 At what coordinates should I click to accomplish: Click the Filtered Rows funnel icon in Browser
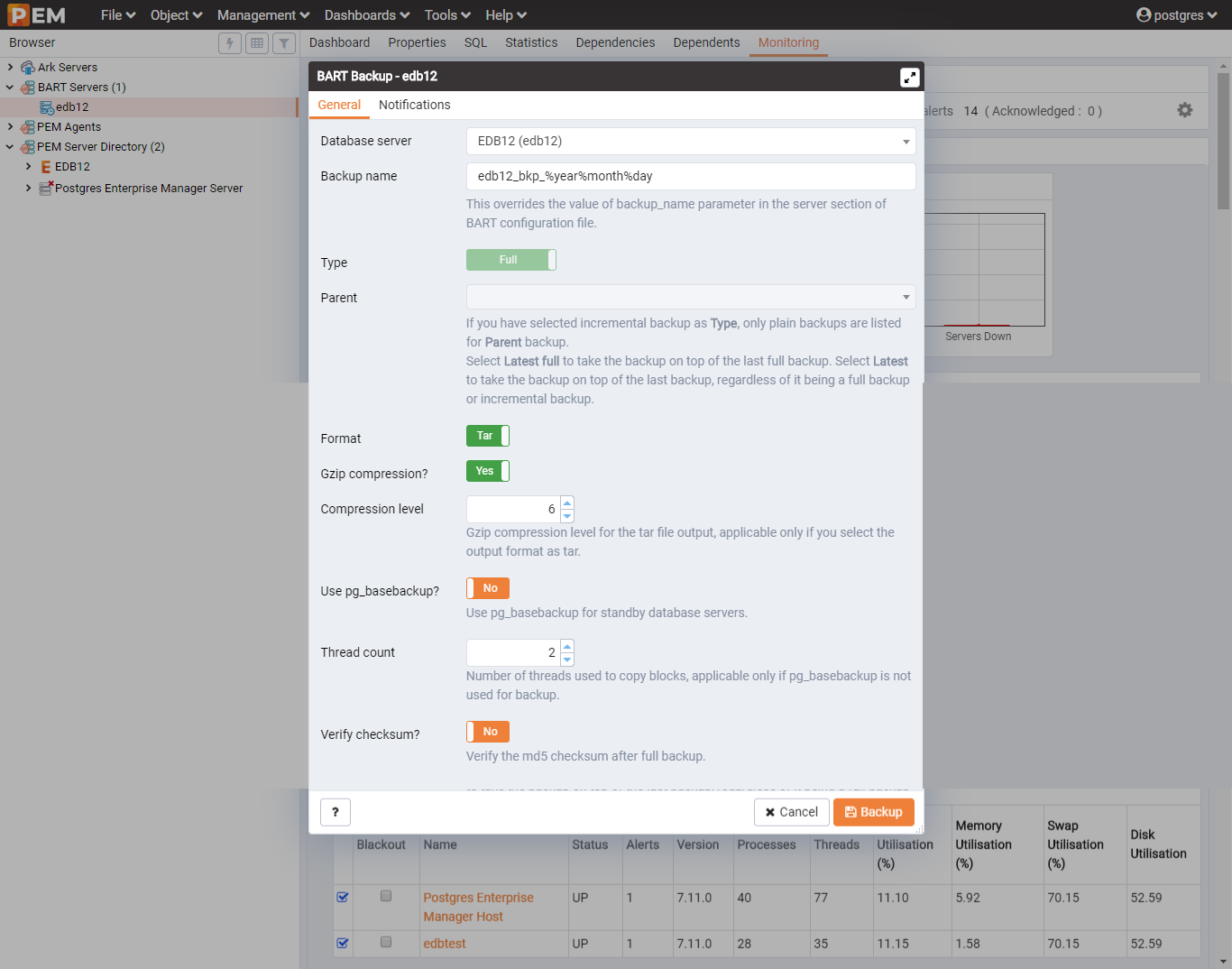coord(284,42)
